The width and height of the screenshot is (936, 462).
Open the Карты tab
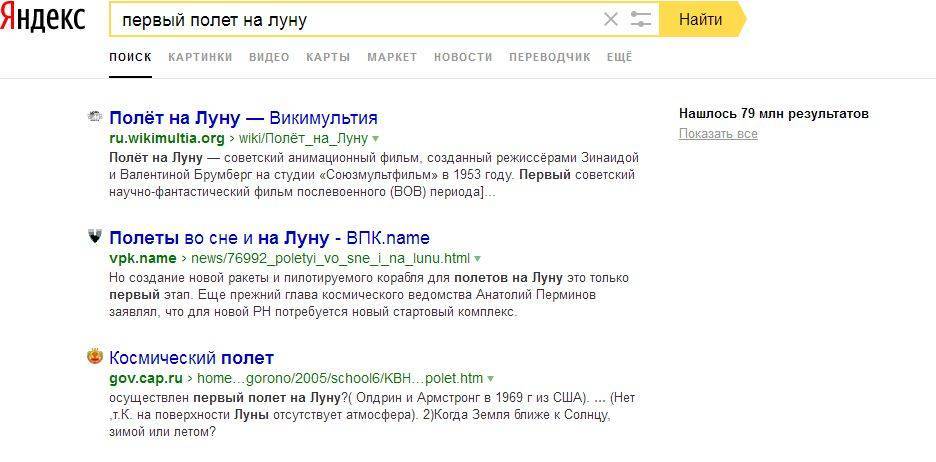click(x=328, y=57)
